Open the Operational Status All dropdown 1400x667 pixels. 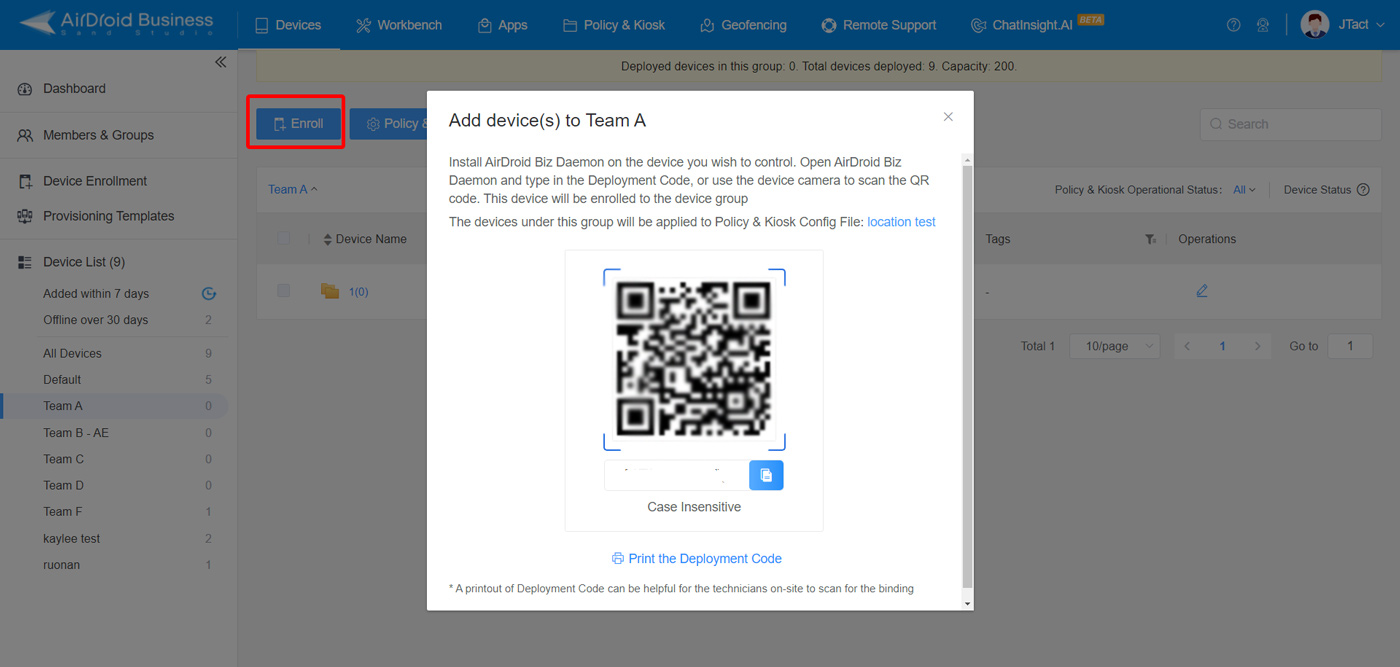coord(1244,190)
